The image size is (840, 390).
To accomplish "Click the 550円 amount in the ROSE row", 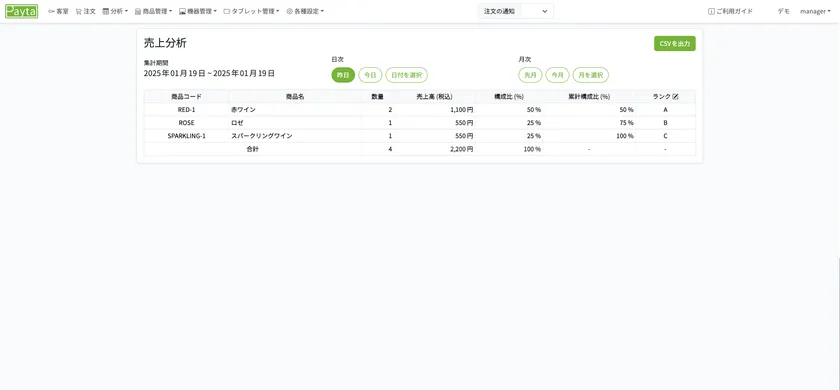I will [464, 123].
